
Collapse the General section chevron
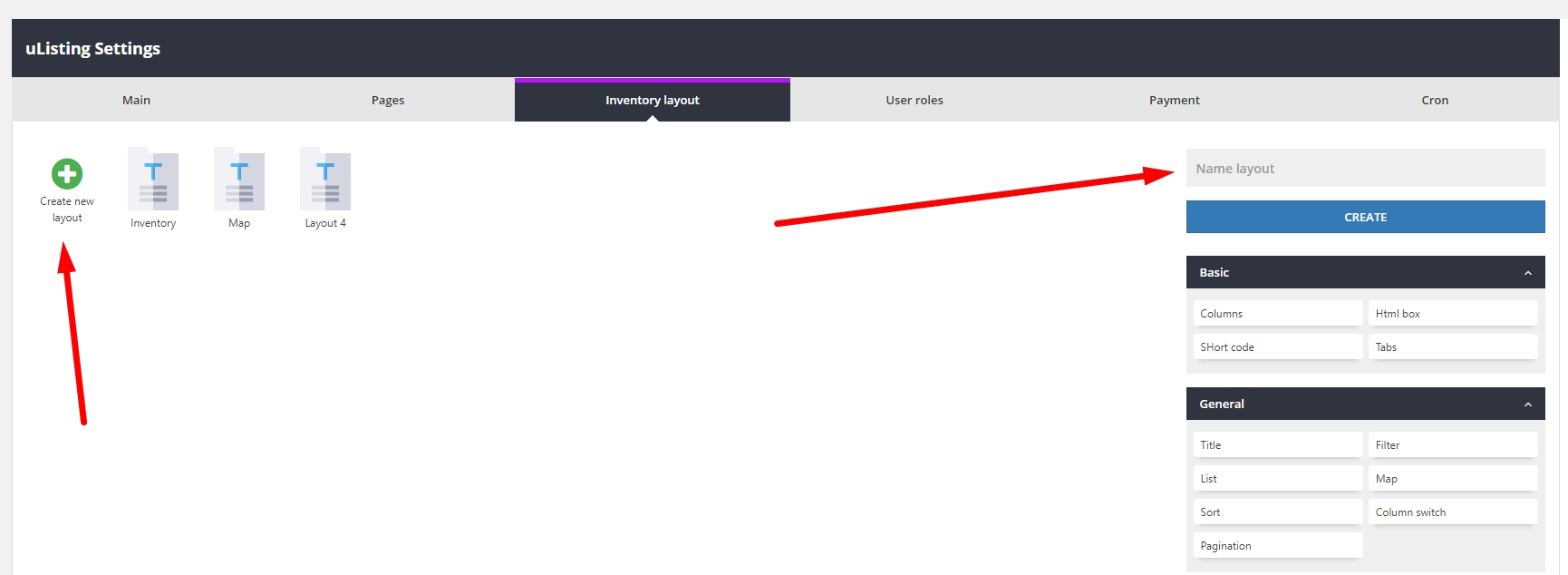(1527, 404)
